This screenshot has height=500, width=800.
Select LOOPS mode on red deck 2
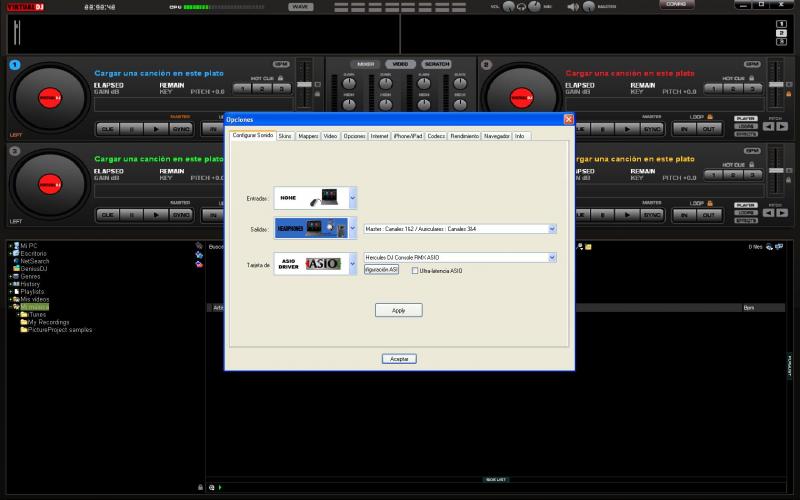[746, 126]
